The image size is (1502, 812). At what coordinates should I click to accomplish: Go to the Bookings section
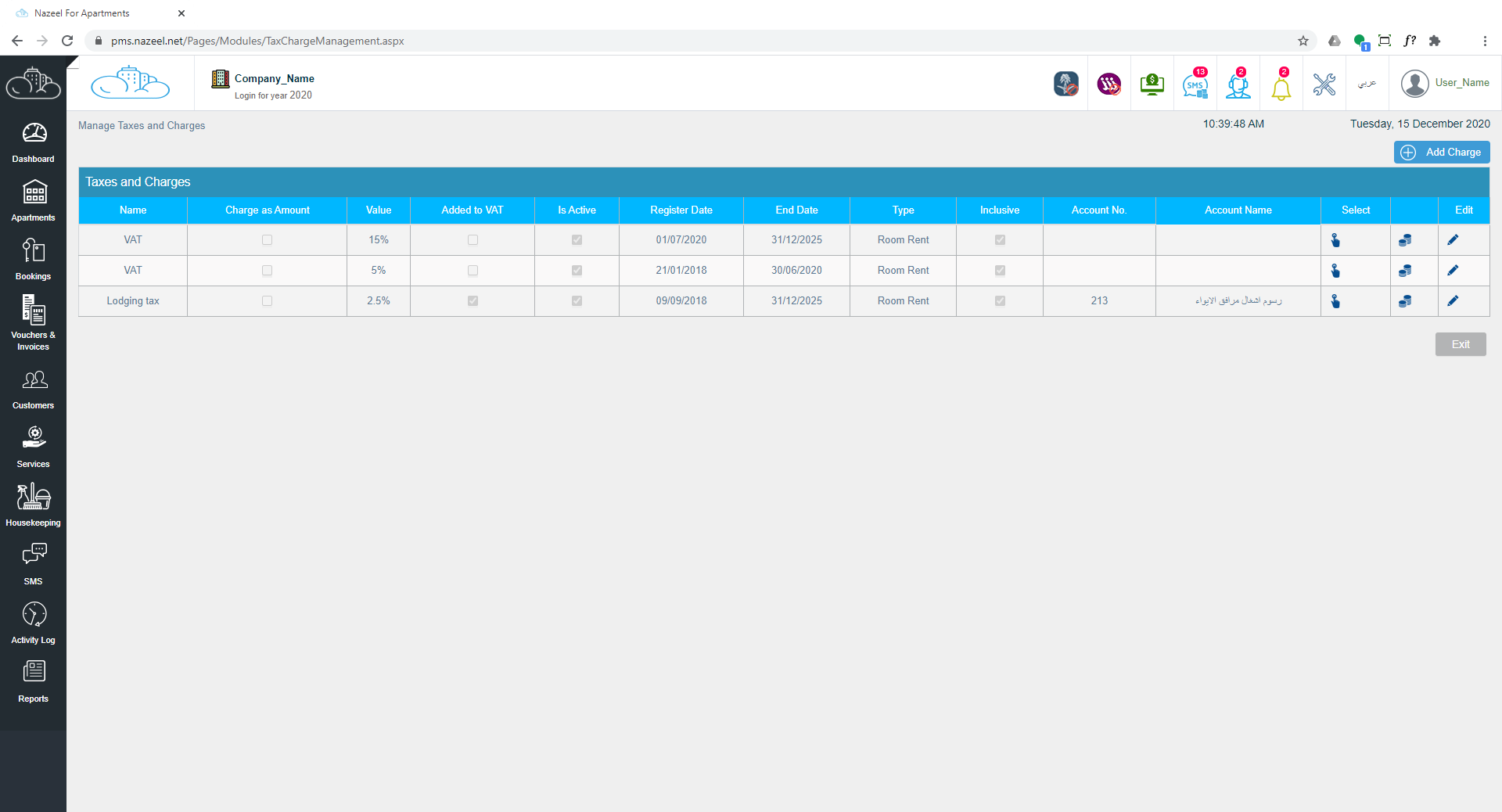coord(33,257)
